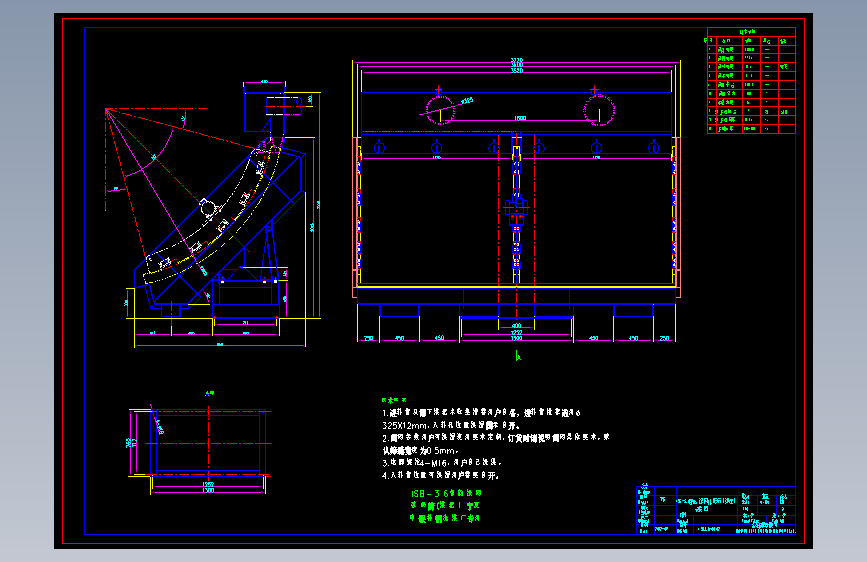867x562 pixels.
Task: Pick the ø325 diameter label
Action: click(466, 101)
